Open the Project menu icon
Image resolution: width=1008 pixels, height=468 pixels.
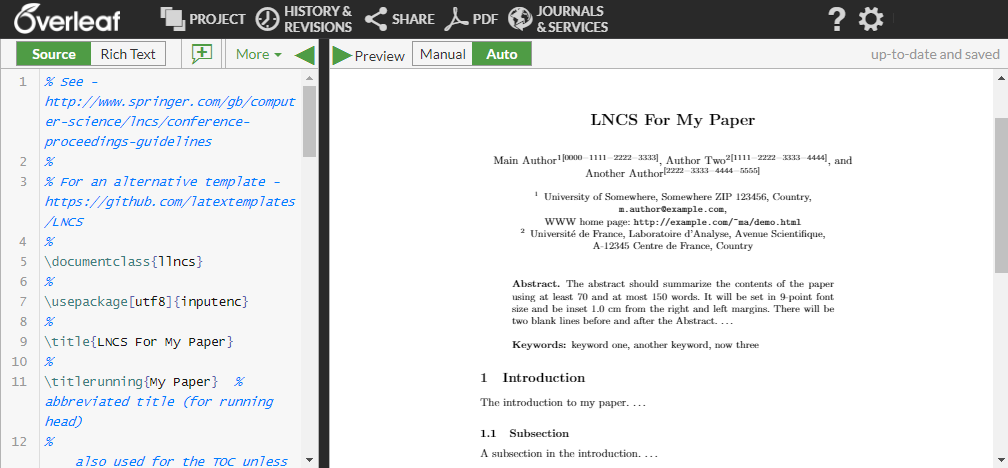pos(172,19)
